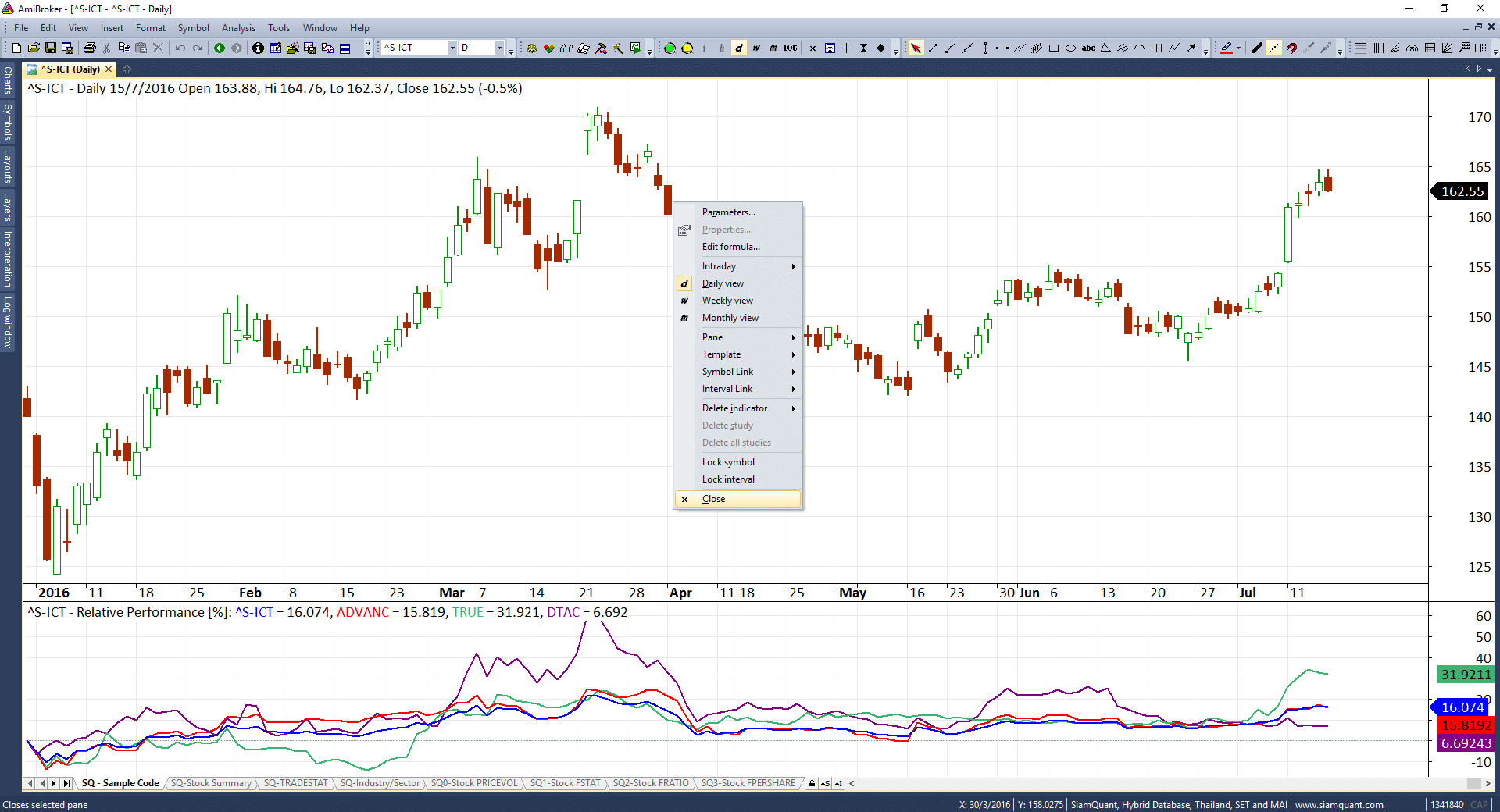Open the line color picker dropdown arrow
This screenshot has height=812, width=1500.
[1239, 48]
